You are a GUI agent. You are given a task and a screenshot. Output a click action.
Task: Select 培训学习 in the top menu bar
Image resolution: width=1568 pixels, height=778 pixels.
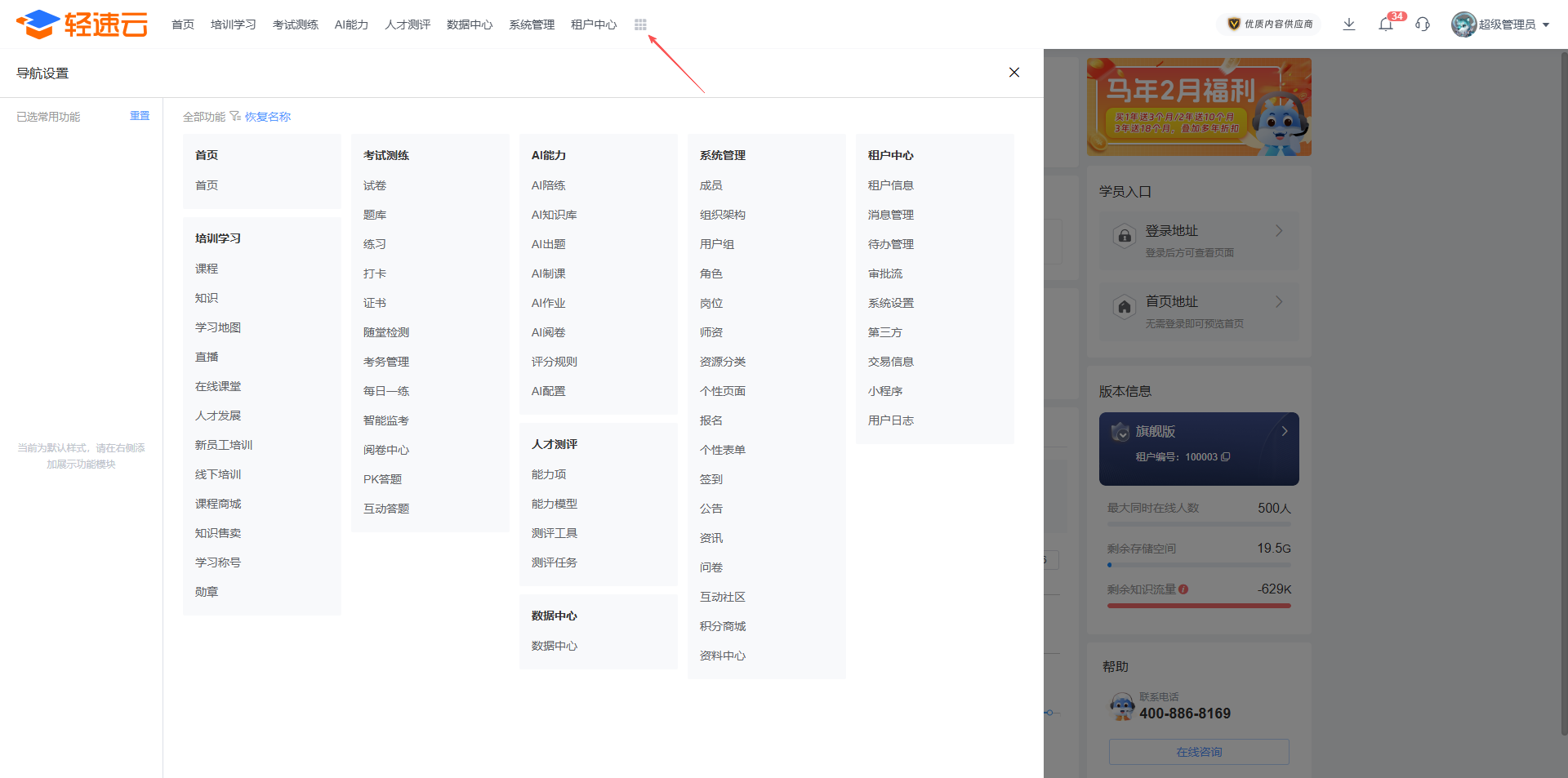click(x=233, y=24)
